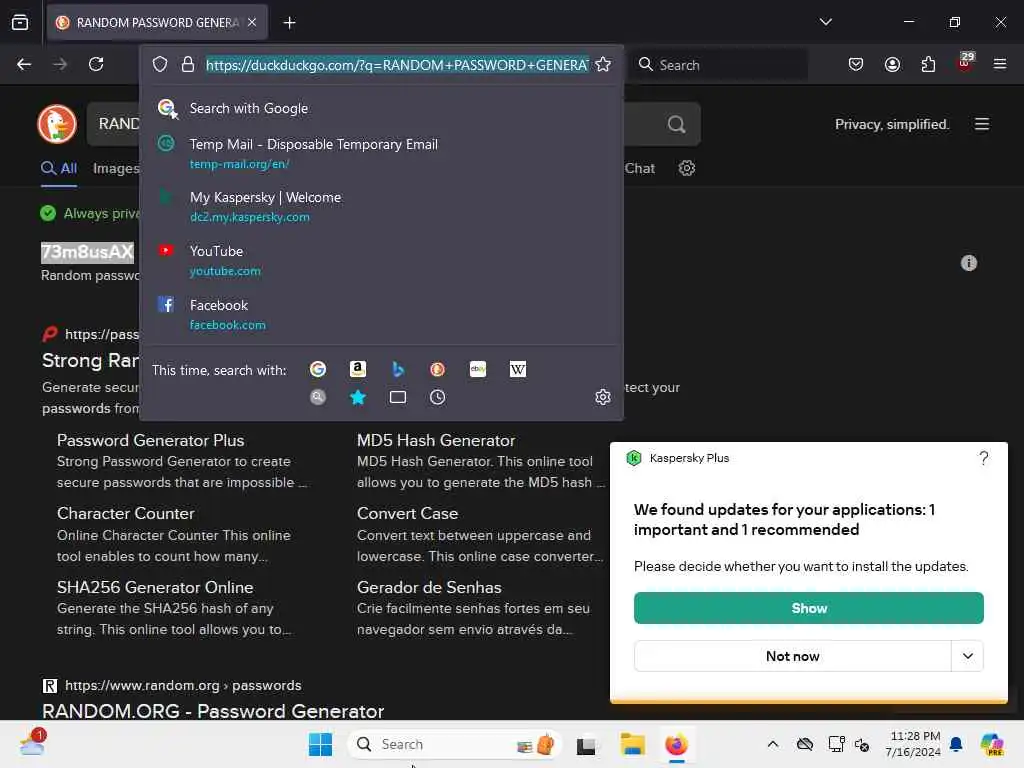Switch to the All results tab
Viewport: 1024px width, 768px height.
59,168
